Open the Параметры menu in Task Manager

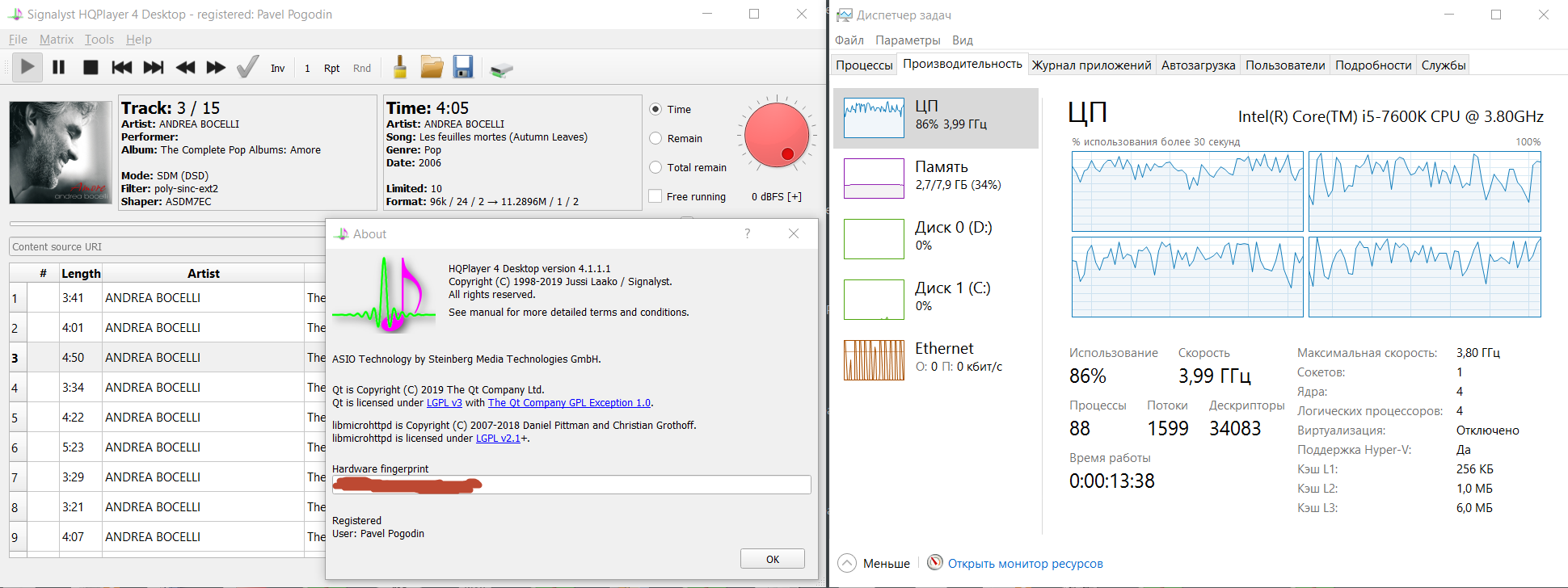tap(908, 40)
